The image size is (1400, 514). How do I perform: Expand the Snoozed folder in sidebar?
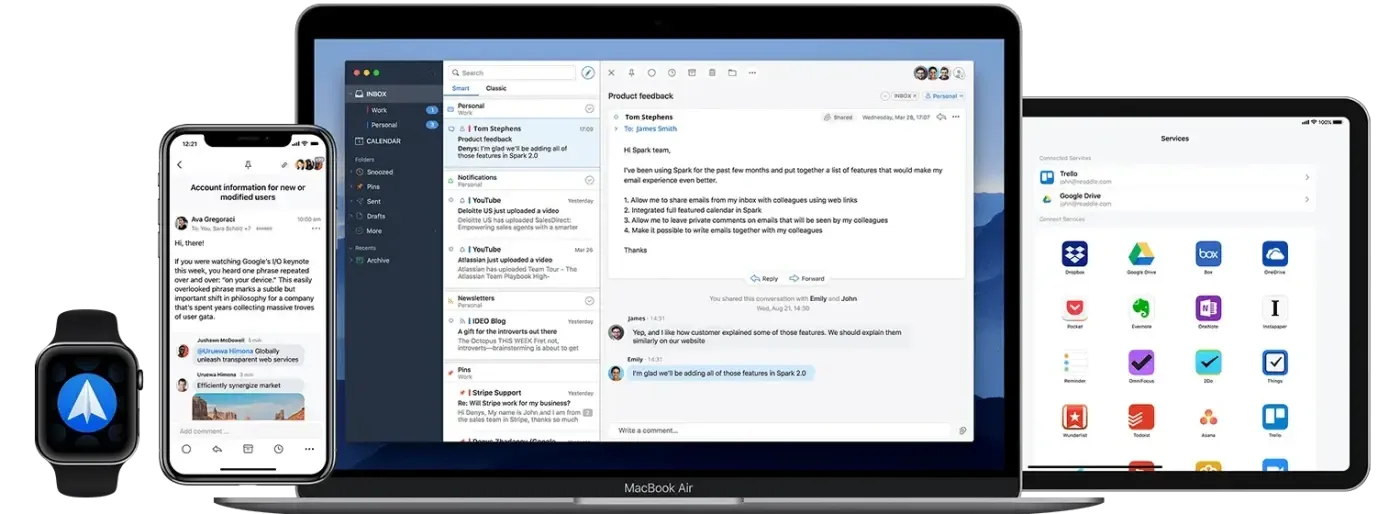(x=350, y=172)
